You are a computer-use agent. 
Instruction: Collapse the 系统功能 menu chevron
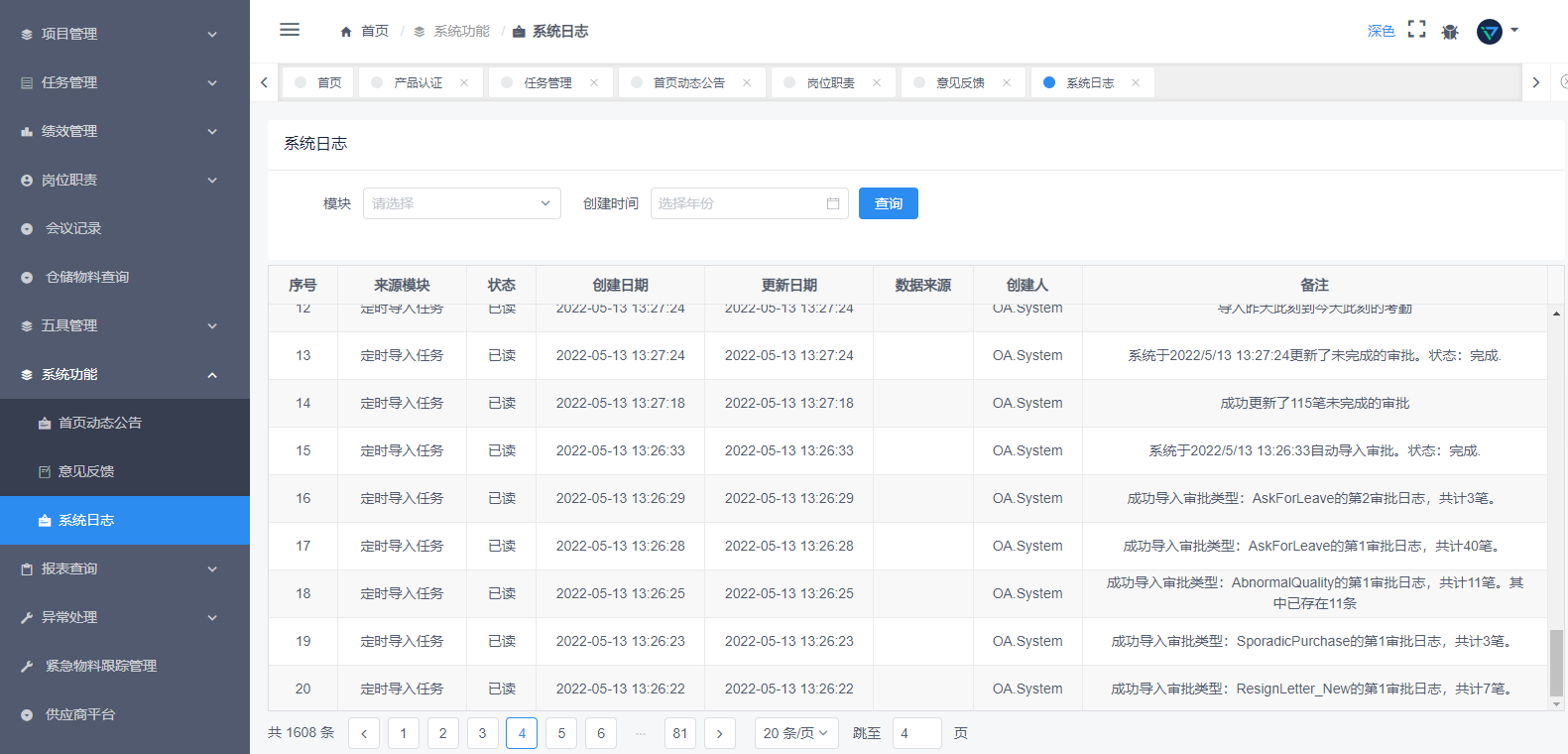tap(212, 374)
